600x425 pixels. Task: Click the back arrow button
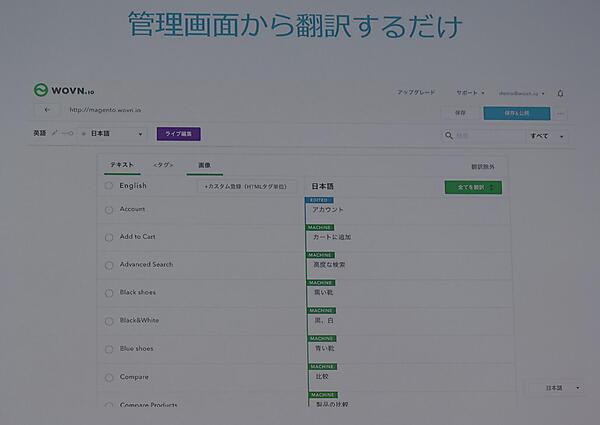(46, 111)
